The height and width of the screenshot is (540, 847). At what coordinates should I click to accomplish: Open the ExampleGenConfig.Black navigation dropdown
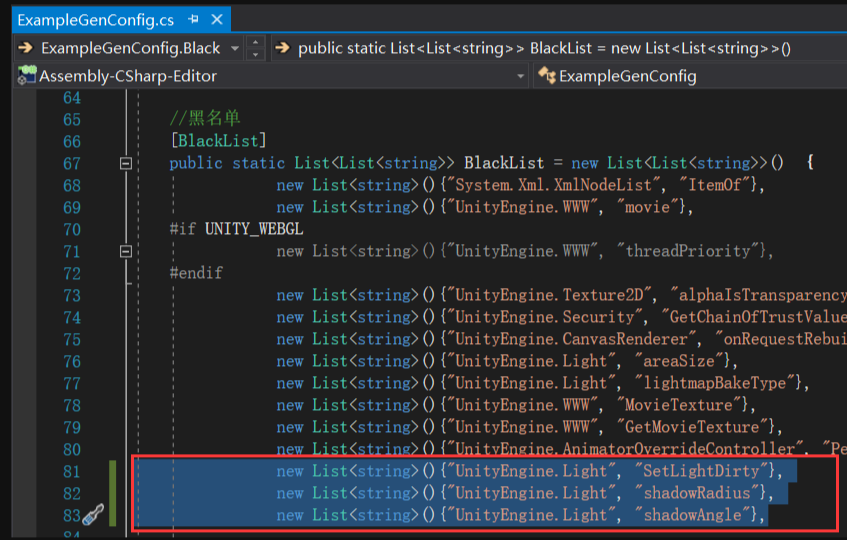tap(234, 48)
